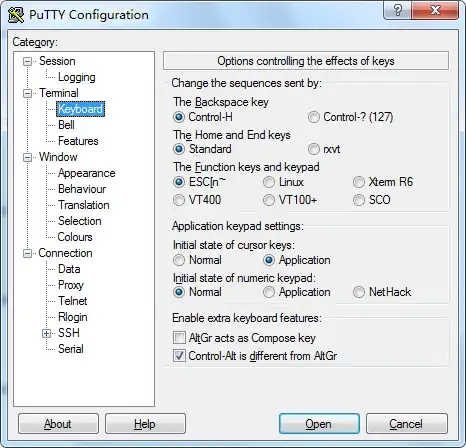Expand the SSH tree node

[46, 333]
